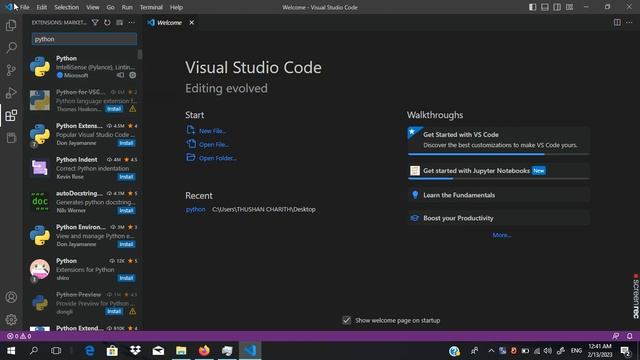Open the Explorer view in activity bar
Viewport: 640px width, 360px height.
[x=11, y=25]
